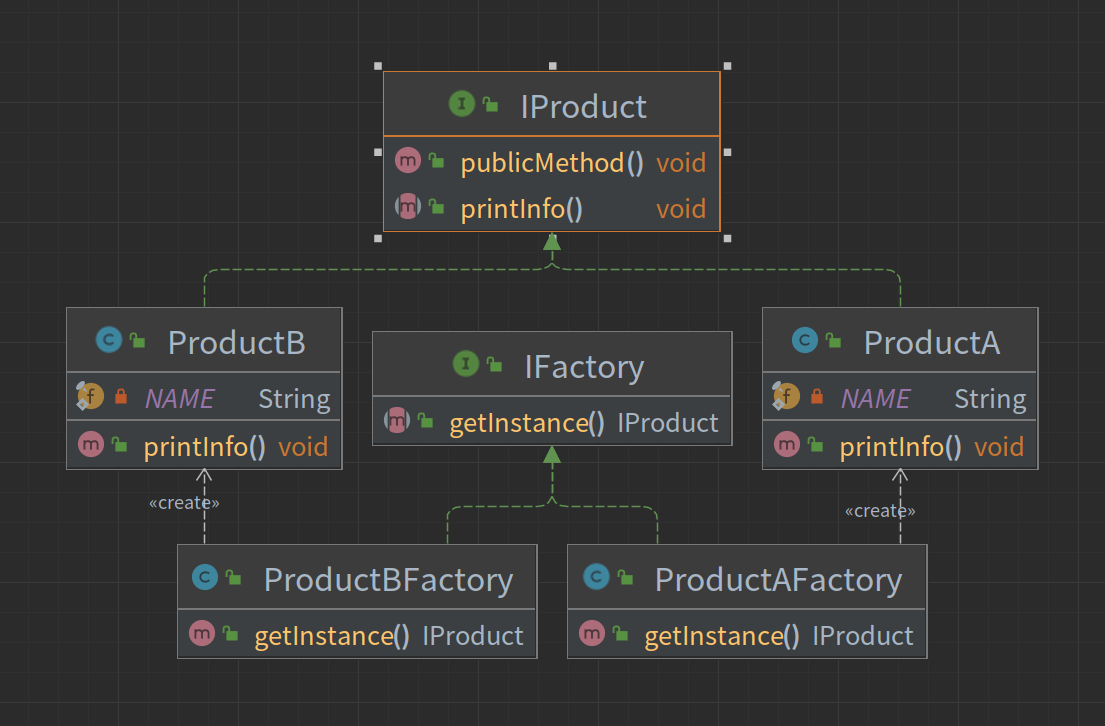Click ProductB's NAME field icon
This screenshot has height=726, width=1105.
[x=90, y=398]
